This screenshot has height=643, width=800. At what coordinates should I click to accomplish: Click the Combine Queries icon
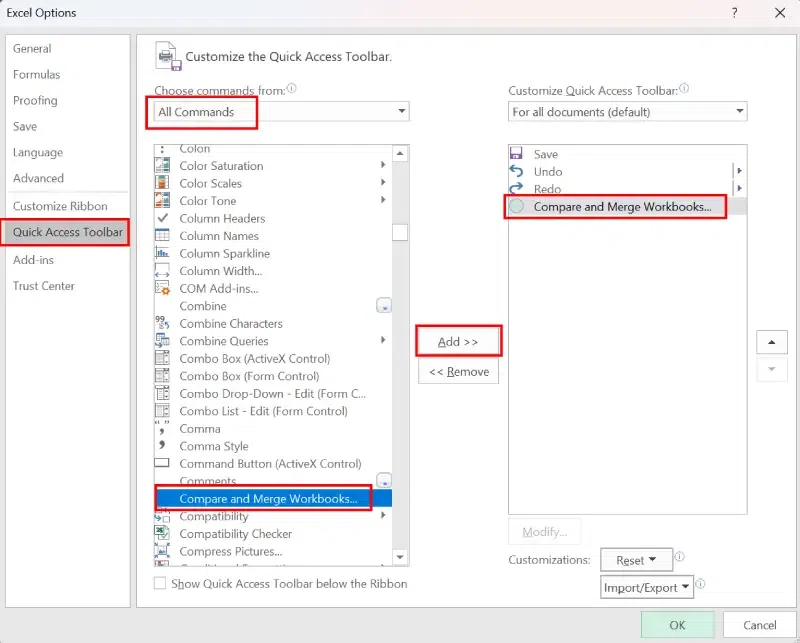[162, 340]
